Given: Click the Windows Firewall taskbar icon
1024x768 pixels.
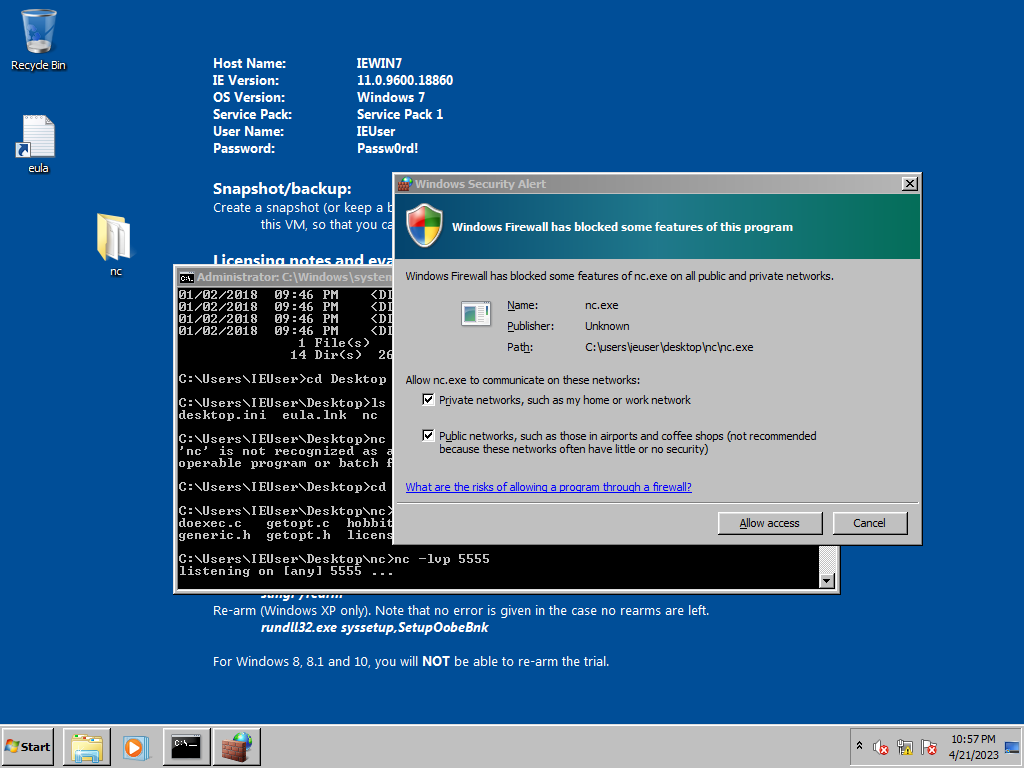Looking at the screenshot, I should pos(236,746).
